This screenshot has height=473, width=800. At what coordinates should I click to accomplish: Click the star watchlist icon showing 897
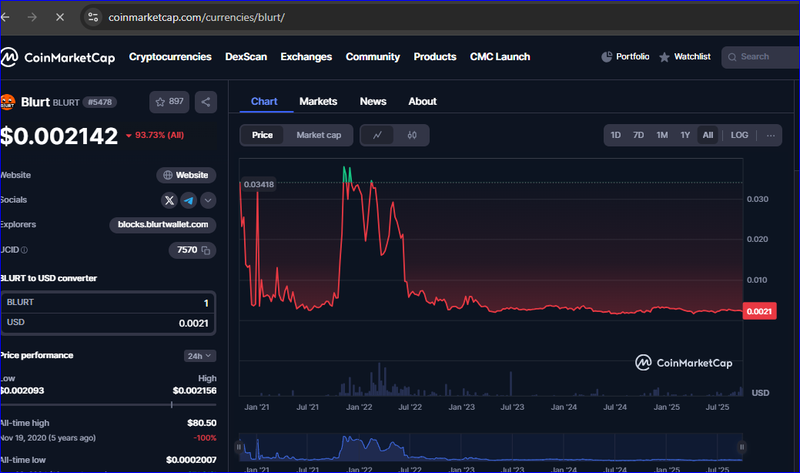(x=169, y=102)
